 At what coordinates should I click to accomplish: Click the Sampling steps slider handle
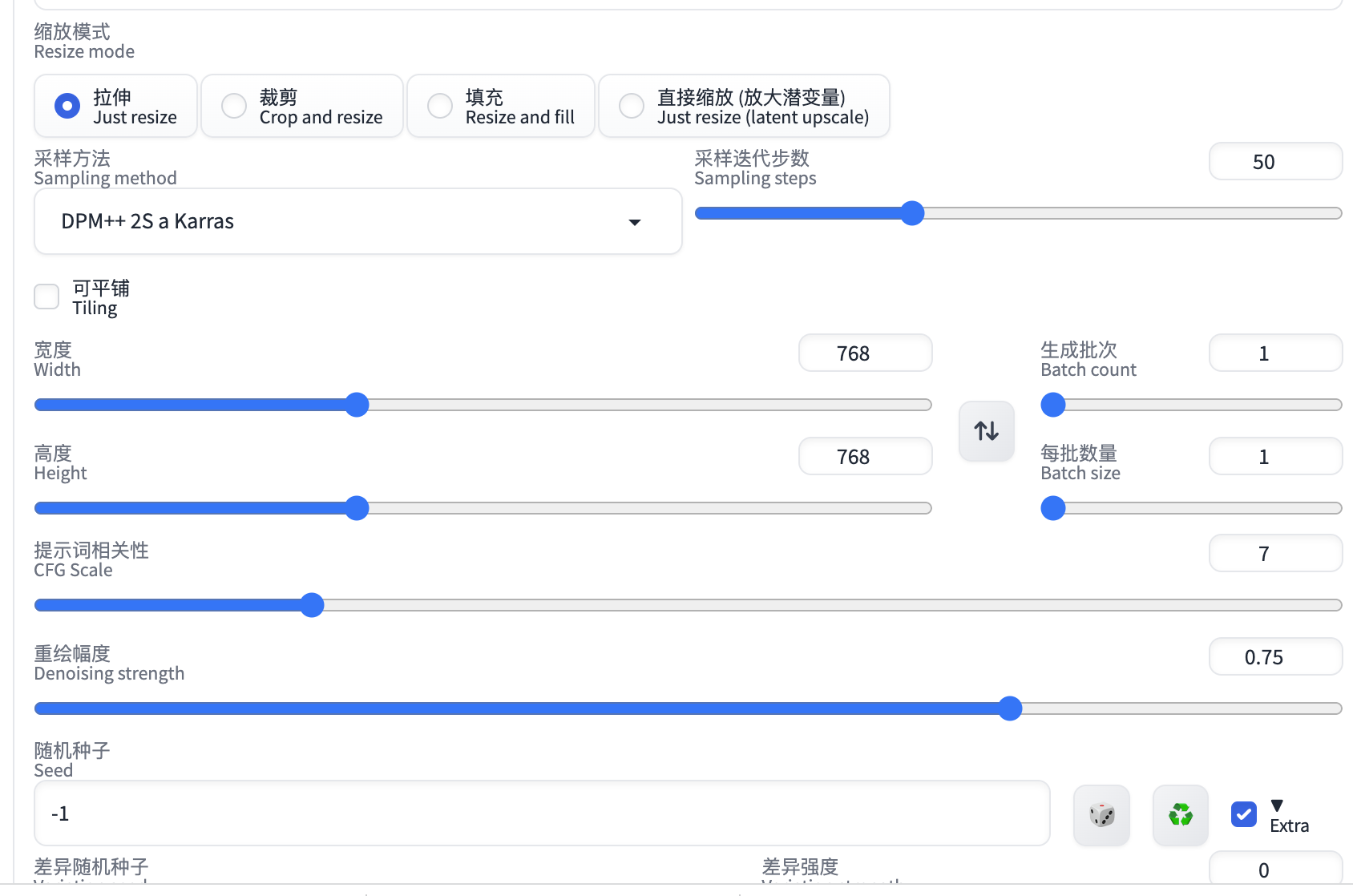pos(912,213)
